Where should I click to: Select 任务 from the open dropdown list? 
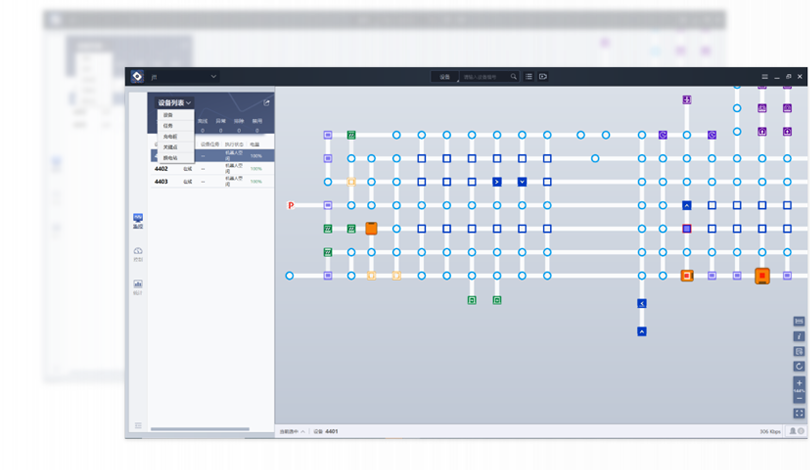tap(168, 126)
